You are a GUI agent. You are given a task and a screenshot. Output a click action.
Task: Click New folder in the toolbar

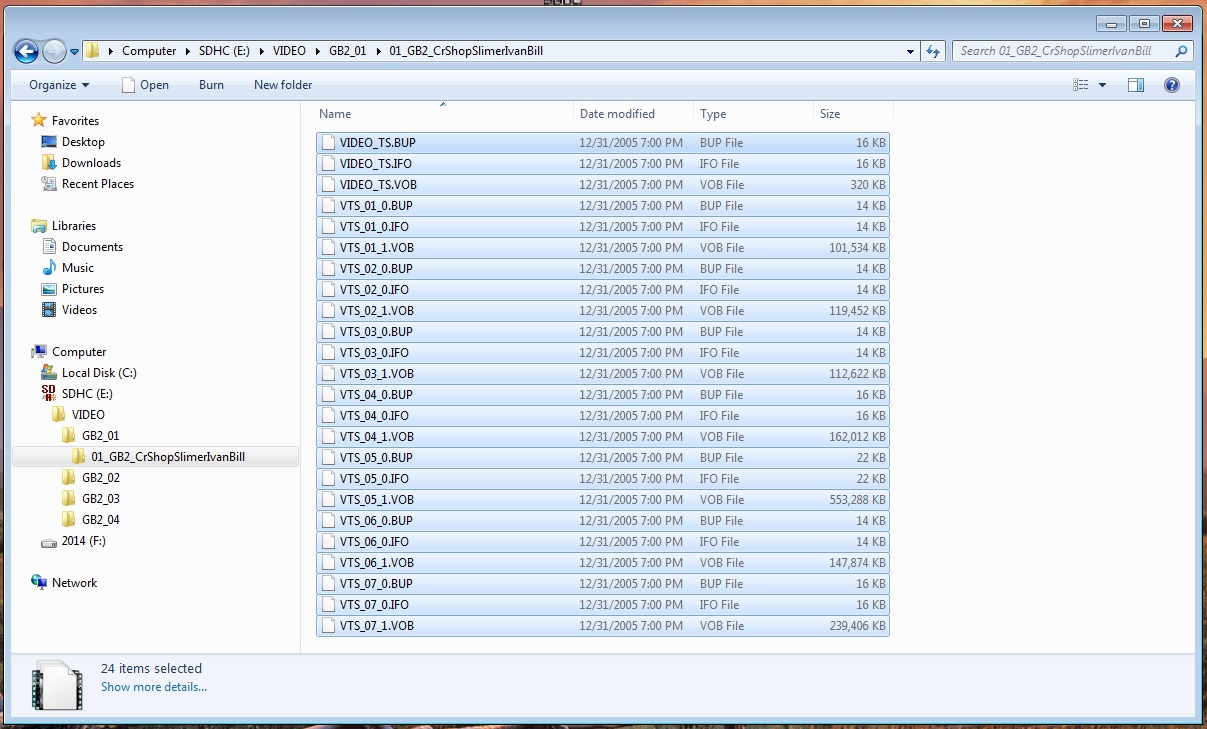pos(283,85)
